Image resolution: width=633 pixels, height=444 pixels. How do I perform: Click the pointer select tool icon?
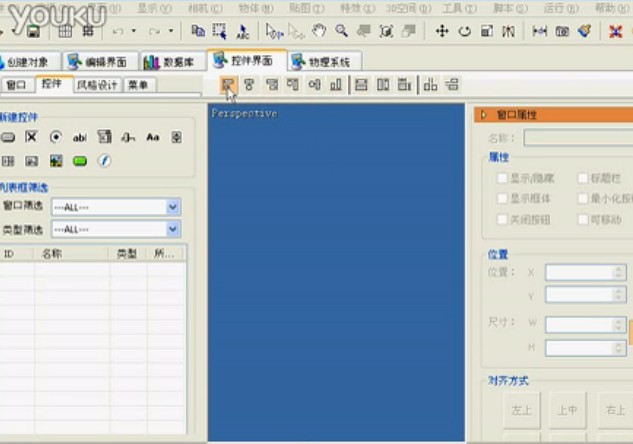click(x=275, y=31)
